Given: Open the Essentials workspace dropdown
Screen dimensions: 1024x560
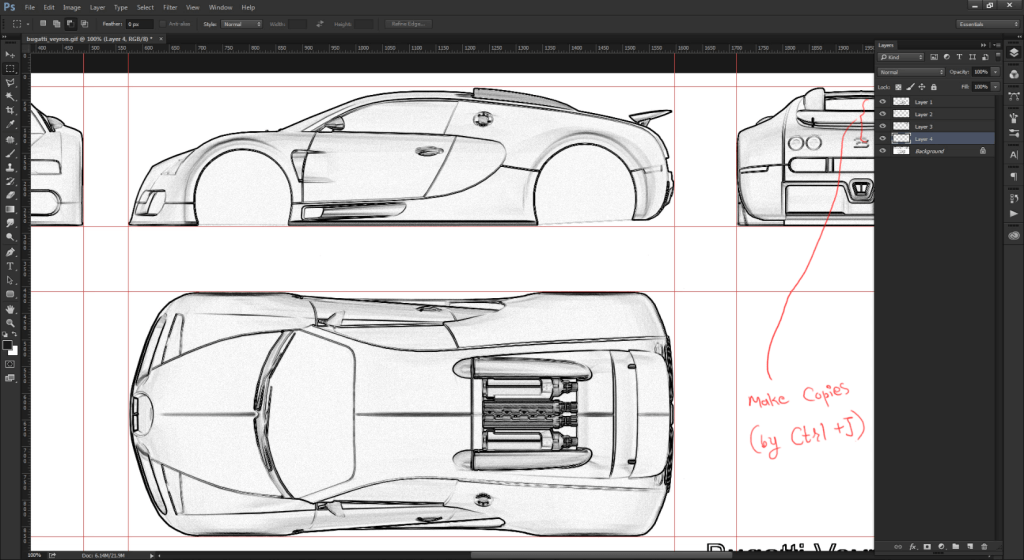Looking at the screenshot, I should coord(987,24).
